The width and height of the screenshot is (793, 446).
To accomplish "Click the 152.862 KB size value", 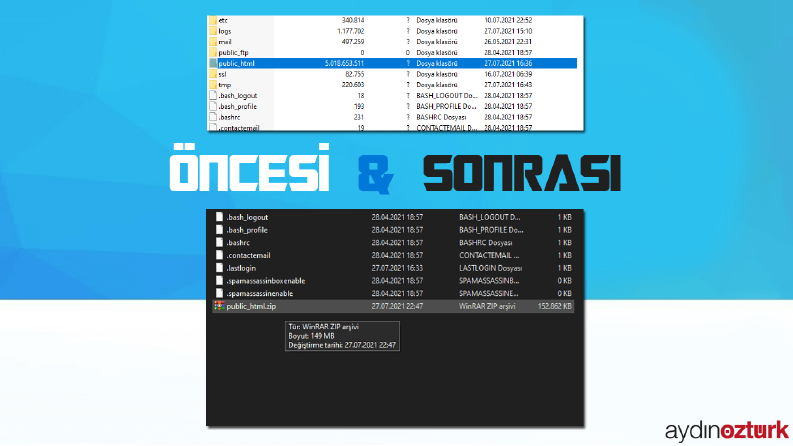I will pos(555,306).
